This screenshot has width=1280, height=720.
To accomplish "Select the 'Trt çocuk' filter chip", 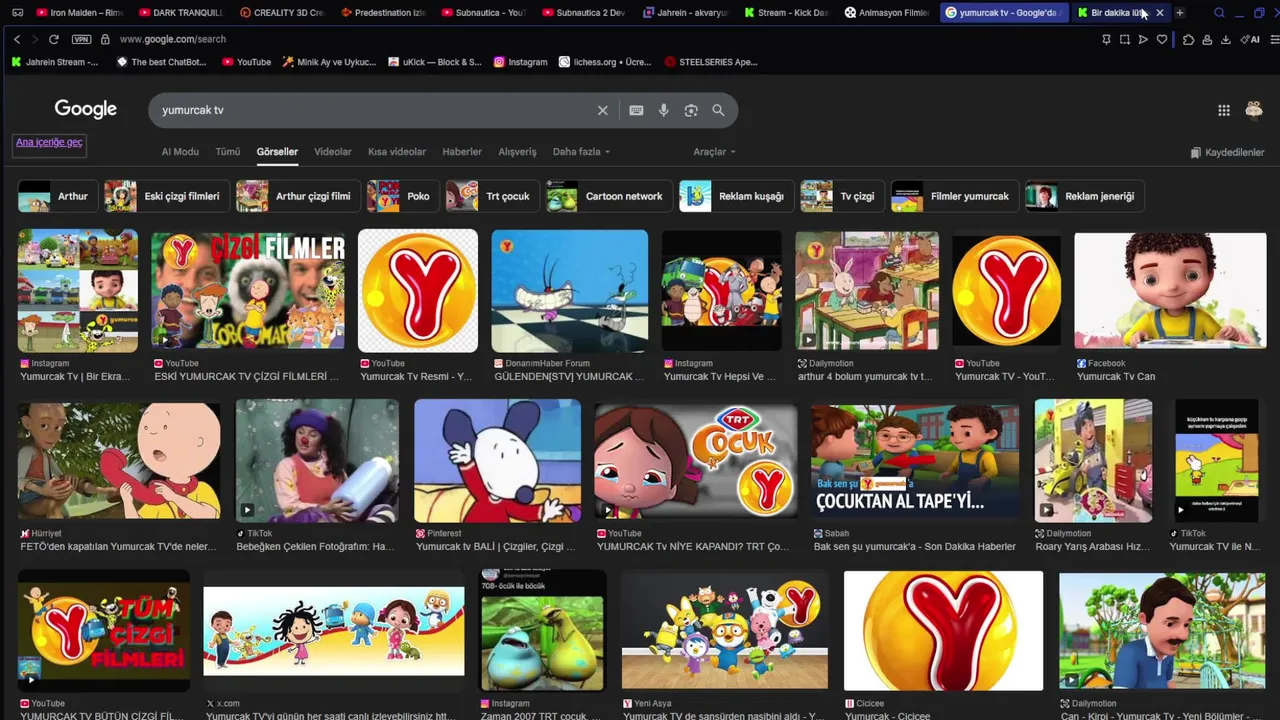I will pos(492,196).
